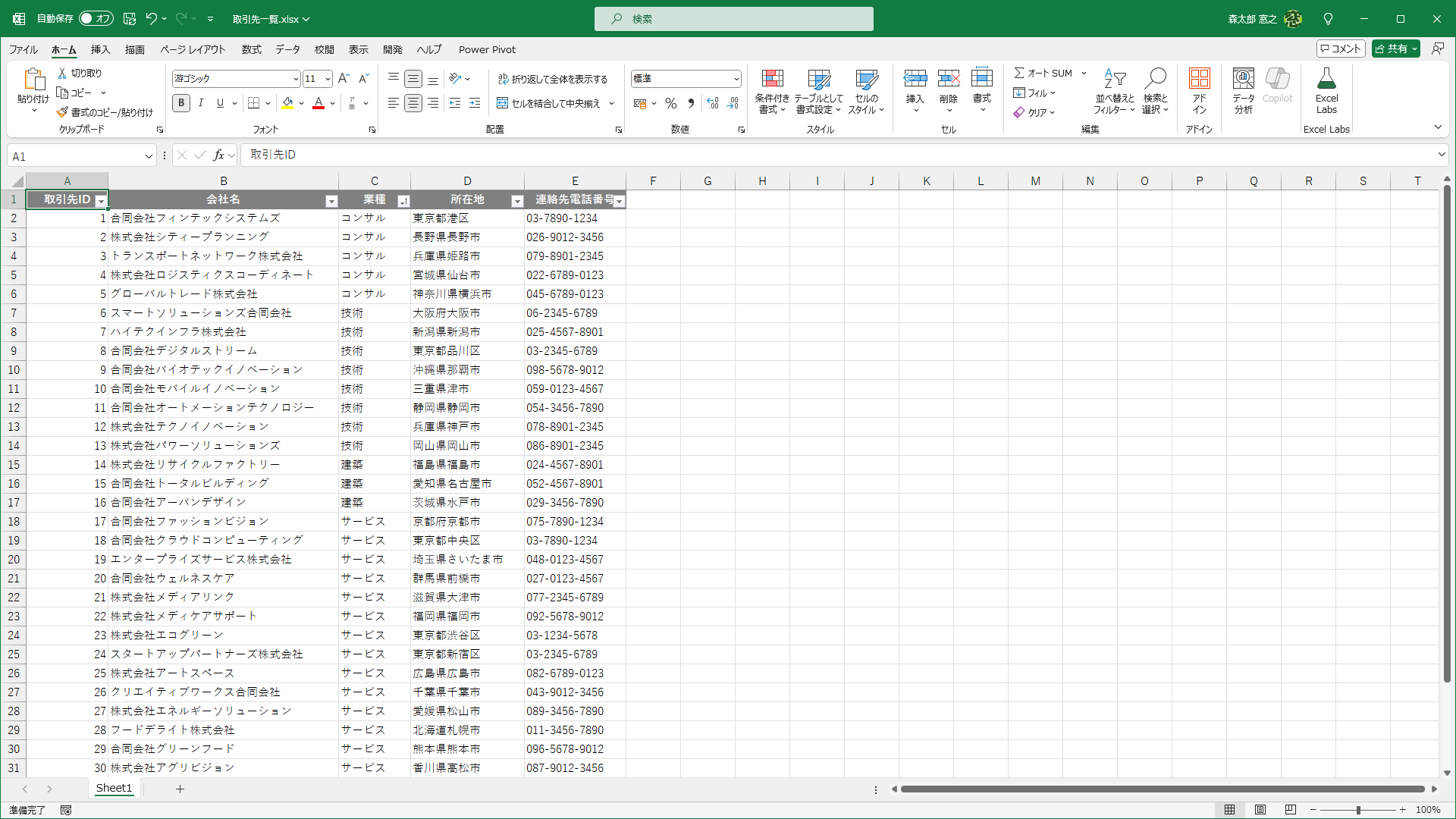Click the Excel Labs flask icon
This screenshot has height=819, width=1456.
pos(1326,79)
